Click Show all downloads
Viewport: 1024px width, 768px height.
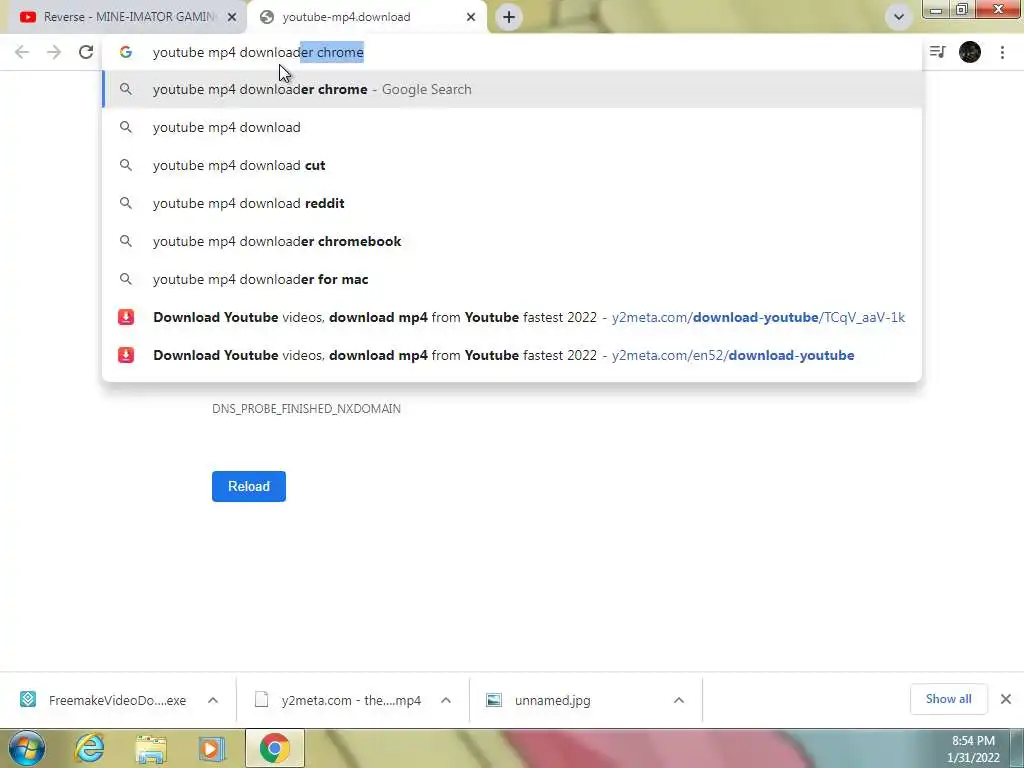tap(948, 699)
